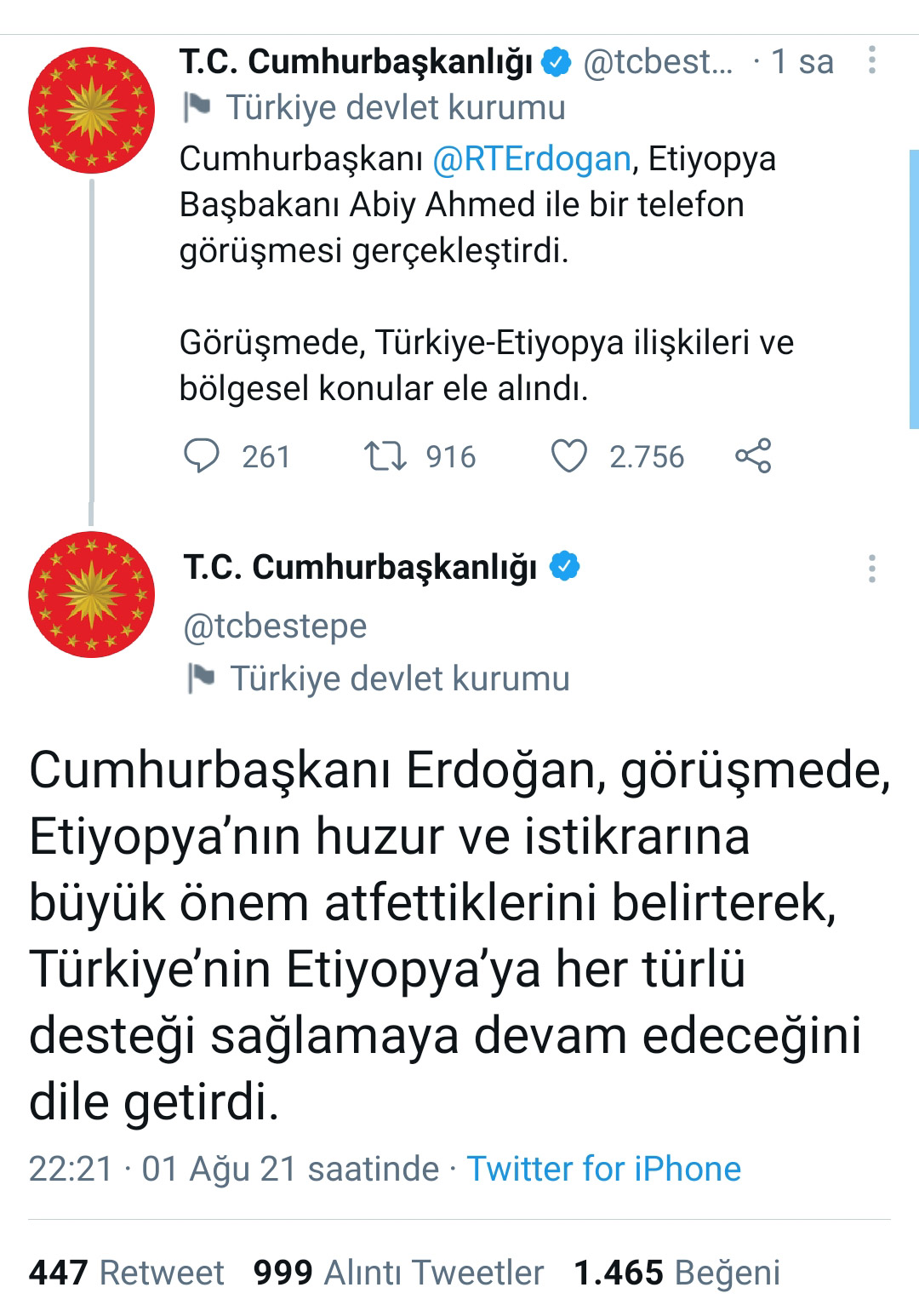Open three-dot menu of the main tweet
The image size is (919, 1316).
[x=872, y=569]
